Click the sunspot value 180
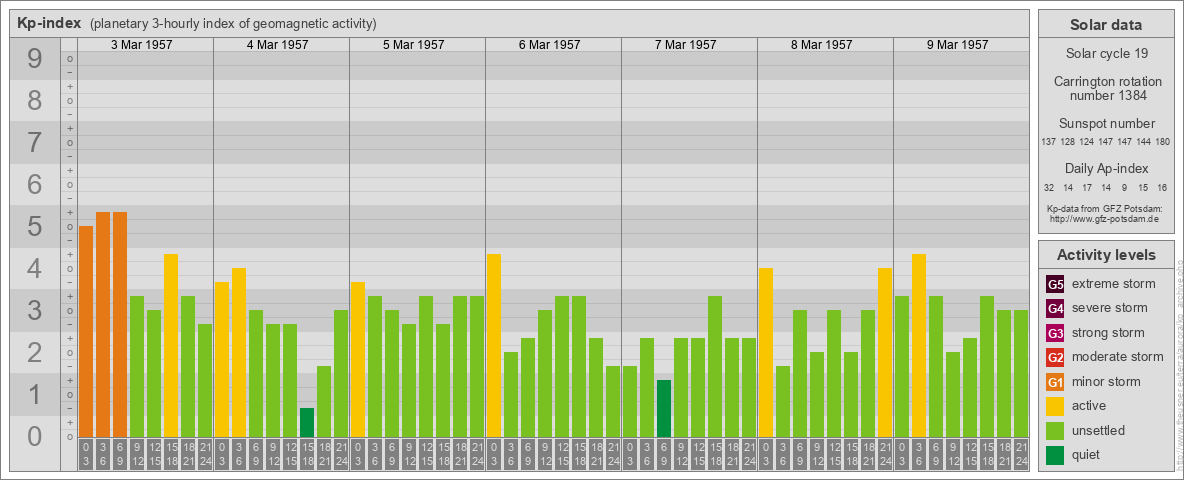 point(1162,142)
